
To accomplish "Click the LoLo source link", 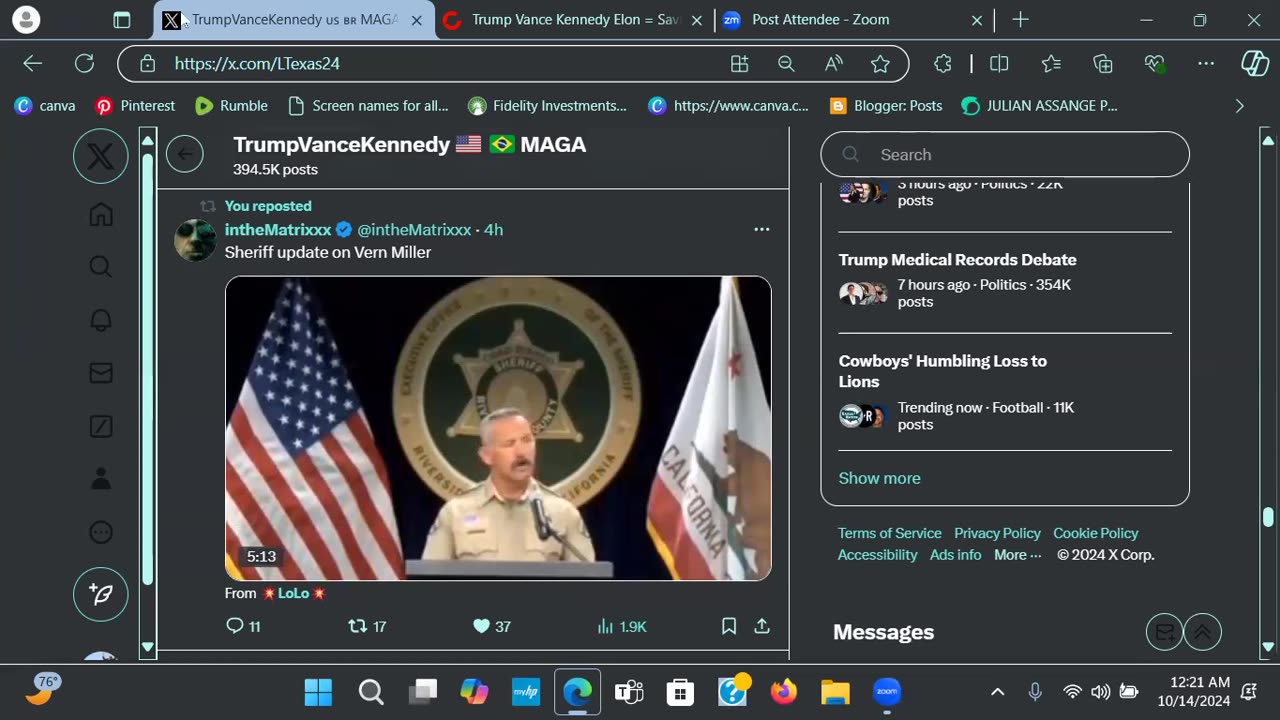I will tap(293, 593).
